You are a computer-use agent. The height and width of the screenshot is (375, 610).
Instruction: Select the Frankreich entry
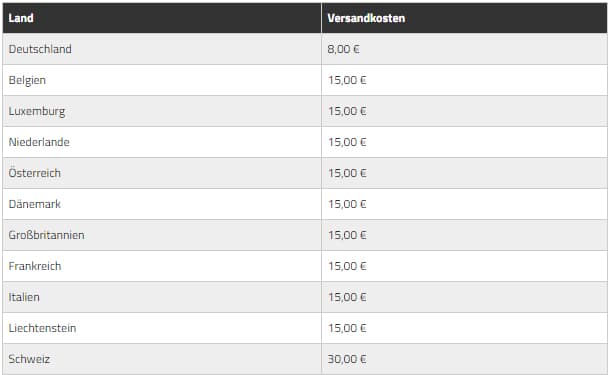point(162,266)
